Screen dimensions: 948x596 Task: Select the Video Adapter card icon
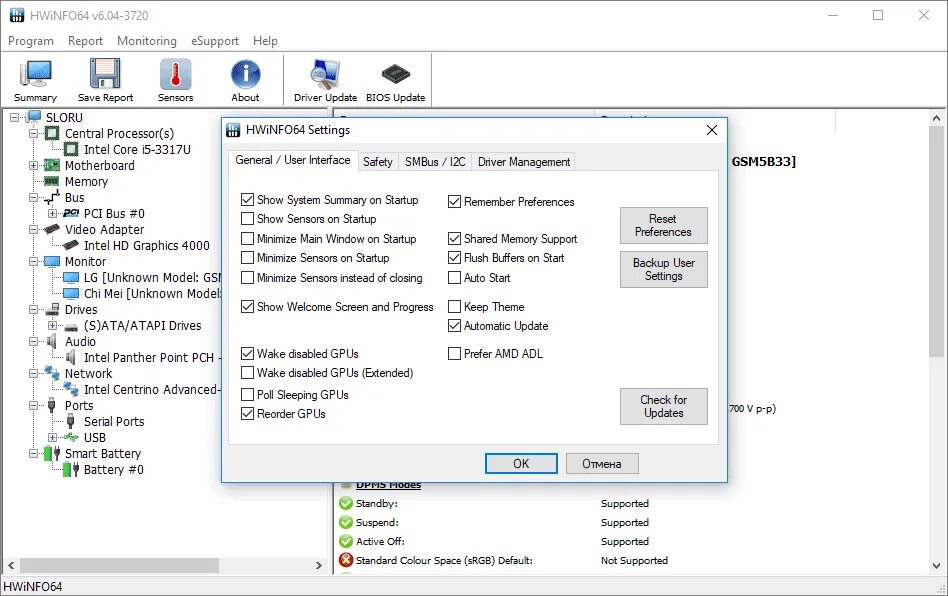[x=53, y=229]
